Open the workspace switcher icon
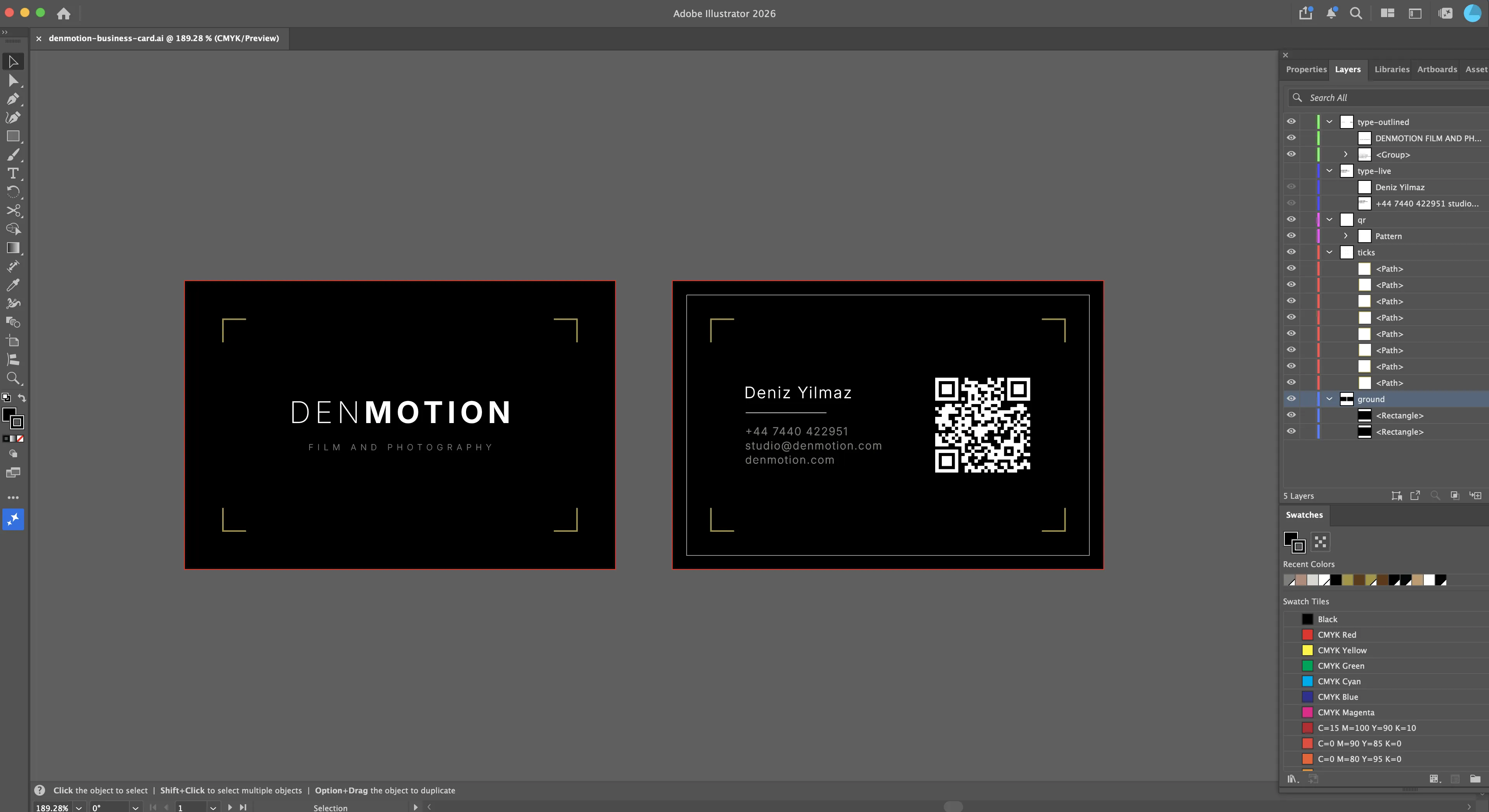The width and height of the screenshot is (1489, 812). click(x=1415, y=13)
